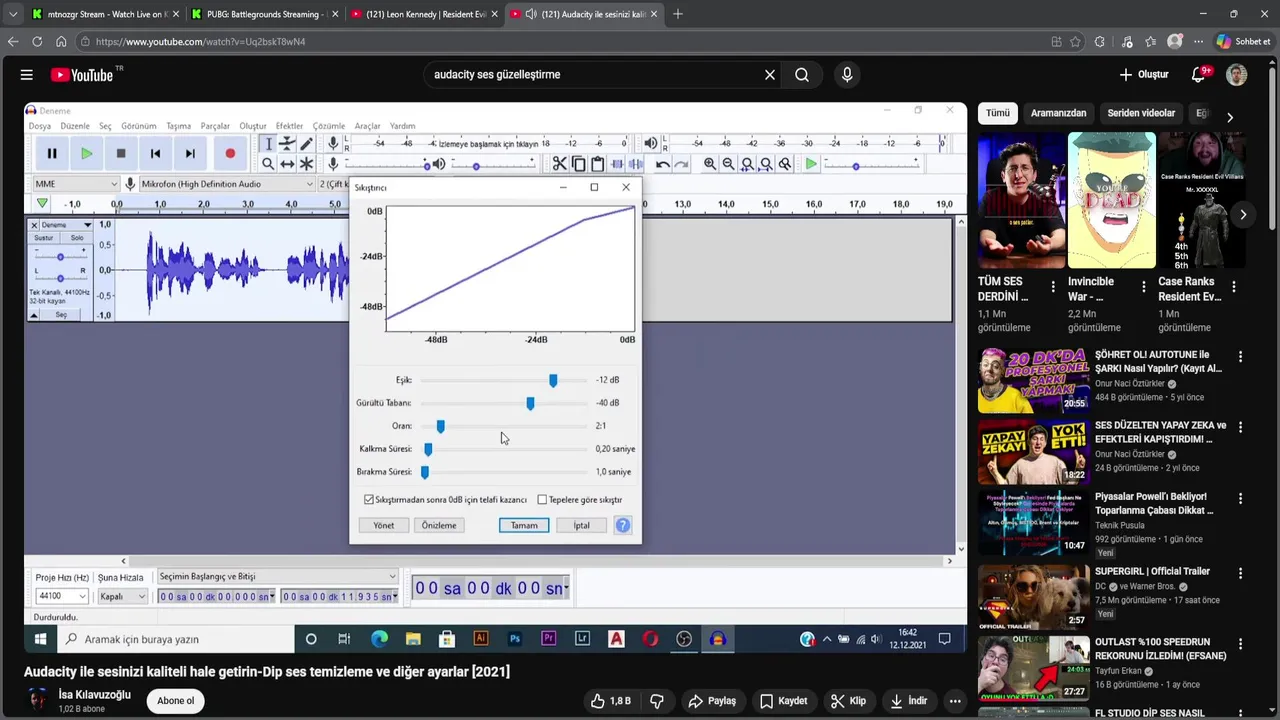Click the Eşik threshold slider handle

553,380
